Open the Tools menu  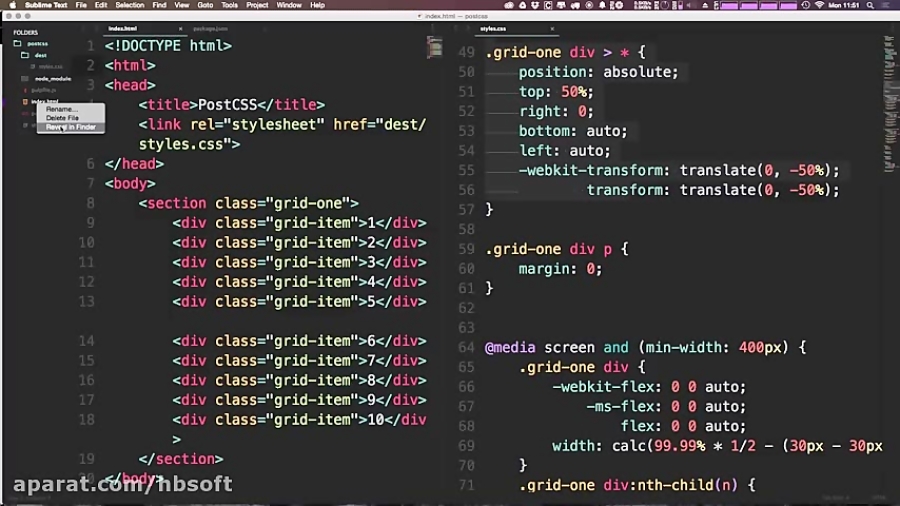[230, 5]
